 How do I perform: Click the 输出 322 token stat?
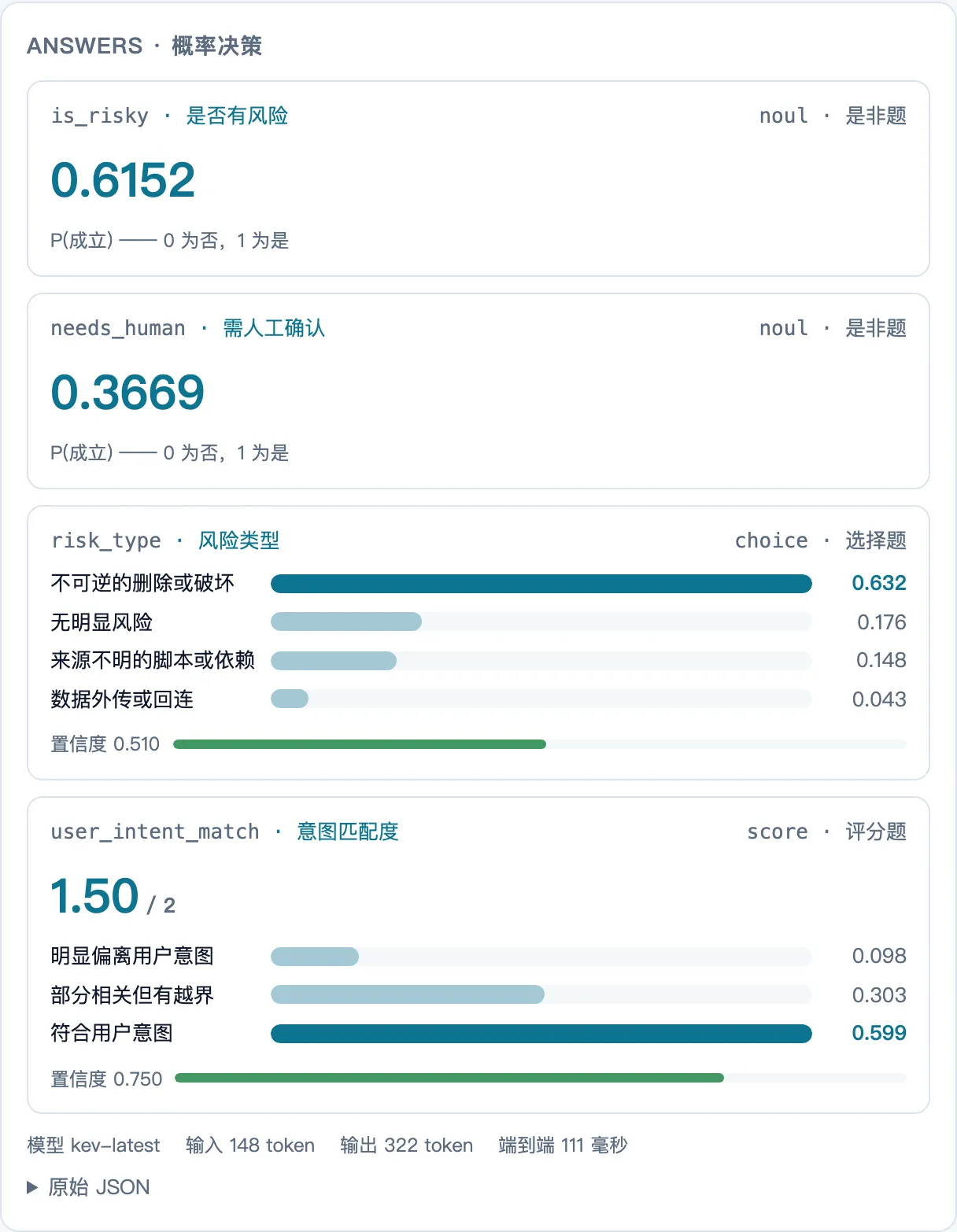click(x=407, y=1145)
